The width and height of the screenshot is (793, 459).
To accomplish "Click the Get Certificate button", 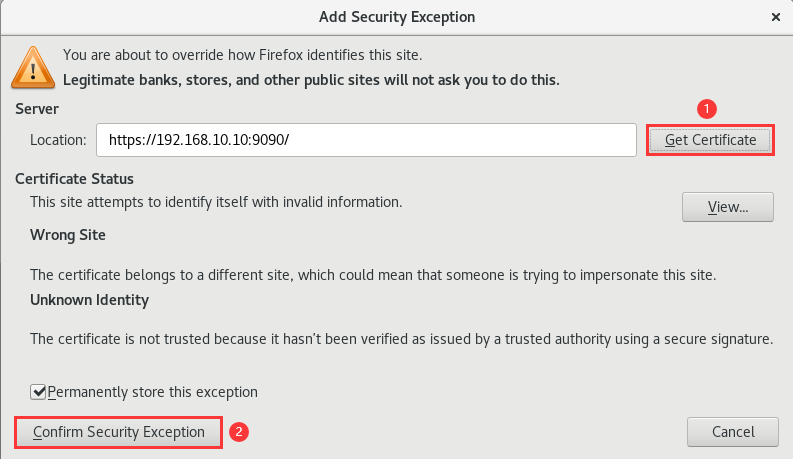I will (x=710, y=140).
